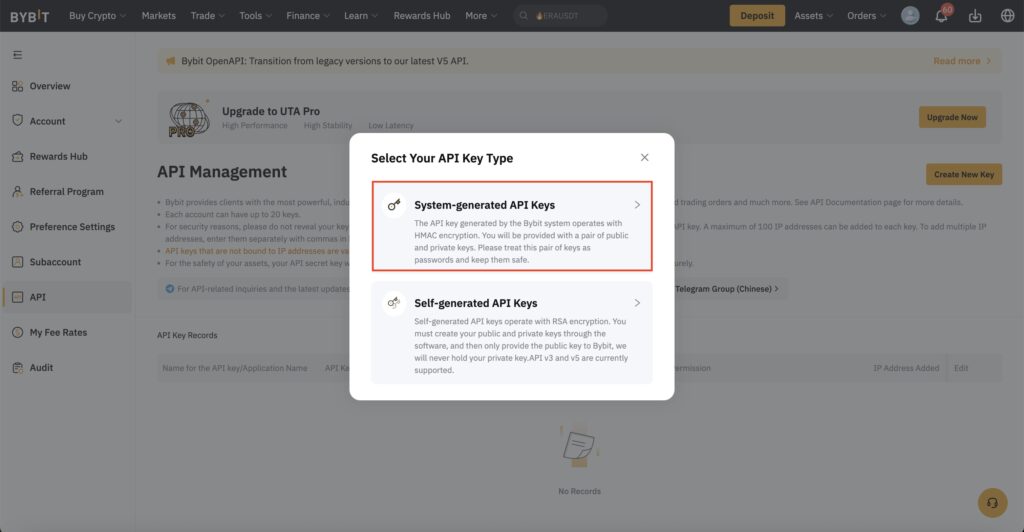Click the top search input field
1024x532 pixels.
(x=560, y=16)
